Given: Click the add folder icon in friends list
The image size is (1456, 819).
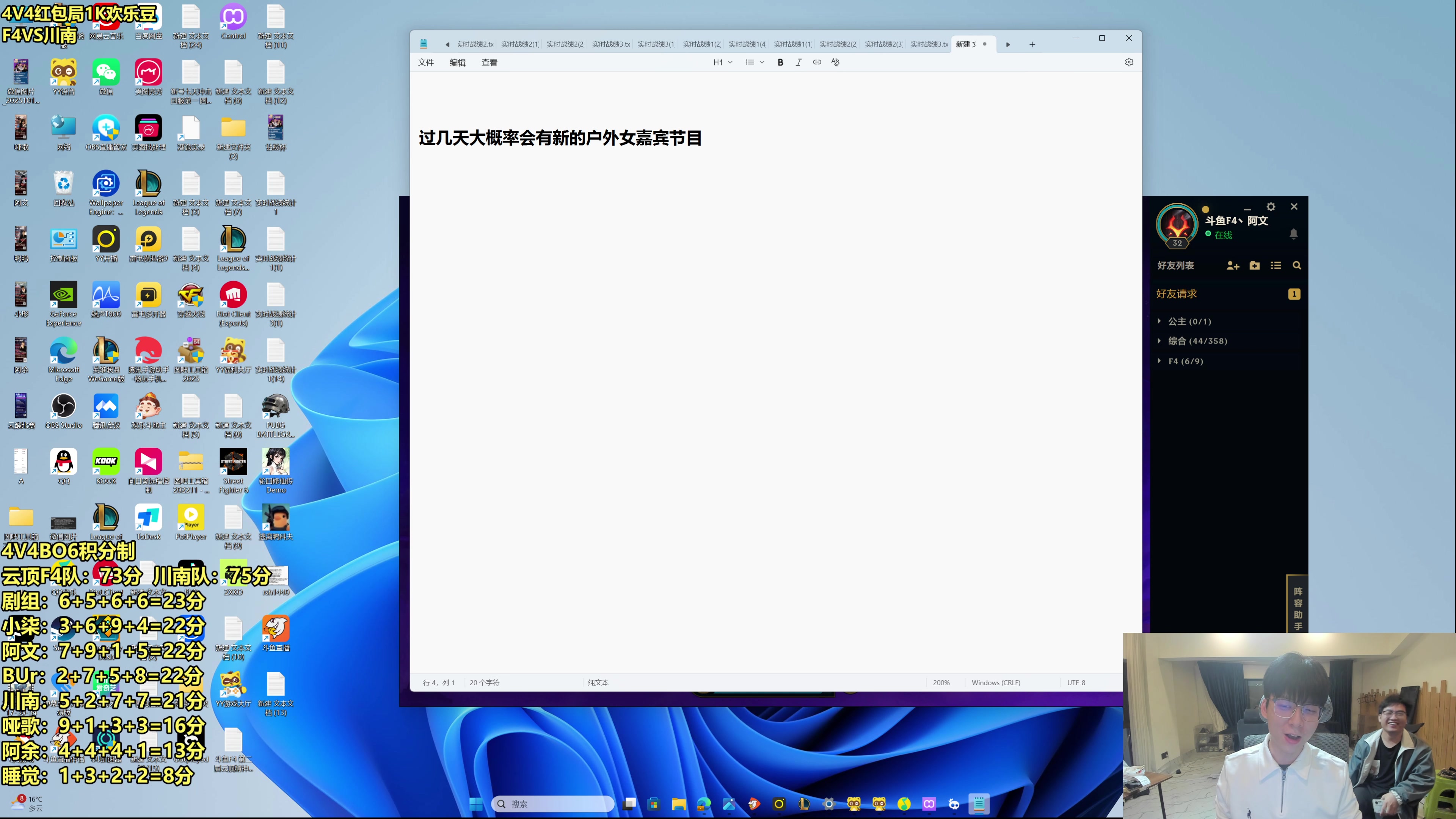Looking at the screenshot, I should coord(1254,266).
